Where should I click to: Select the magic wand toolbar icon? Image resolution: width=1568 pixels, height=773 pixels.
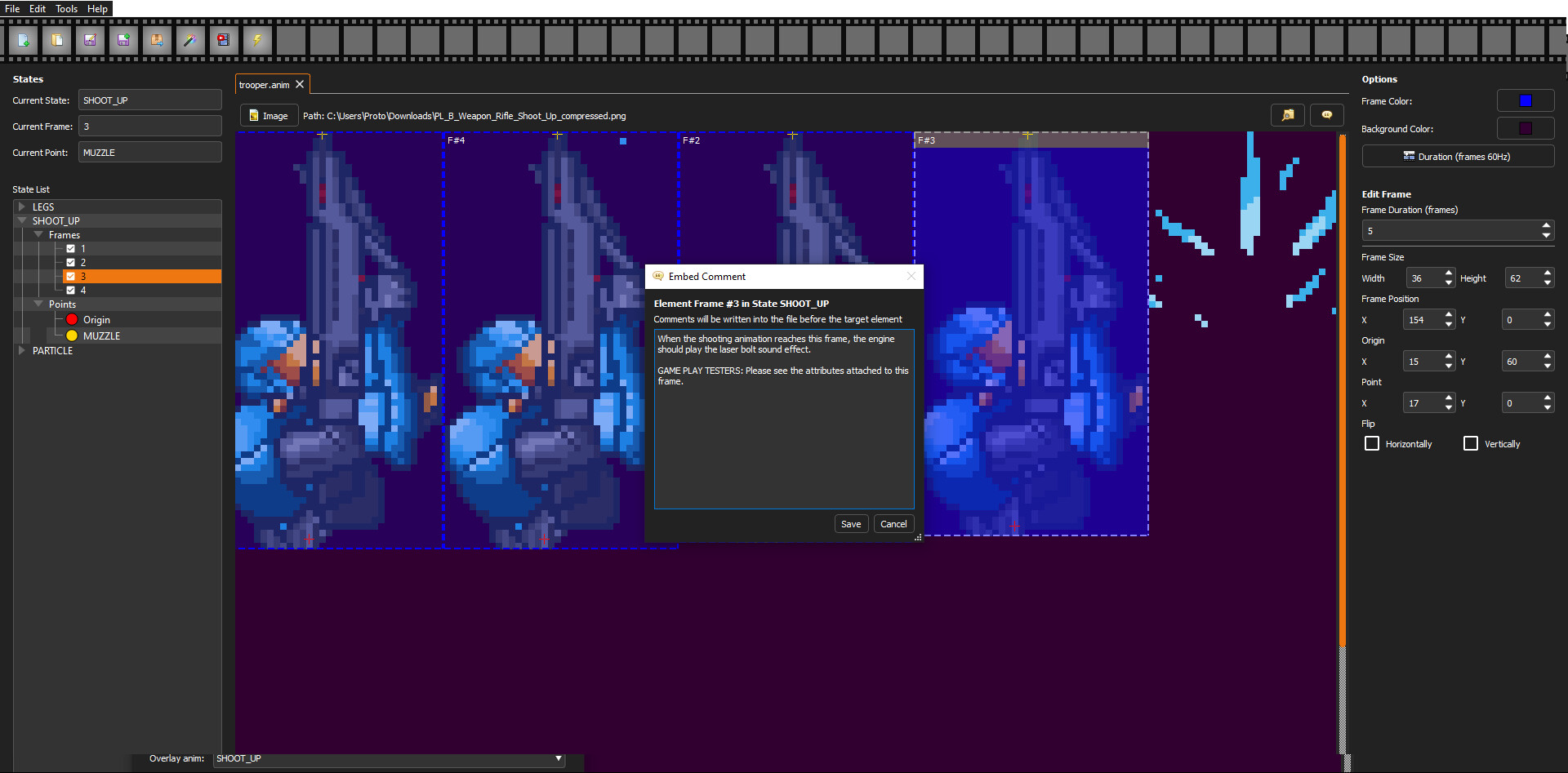(x=190, y=39)
